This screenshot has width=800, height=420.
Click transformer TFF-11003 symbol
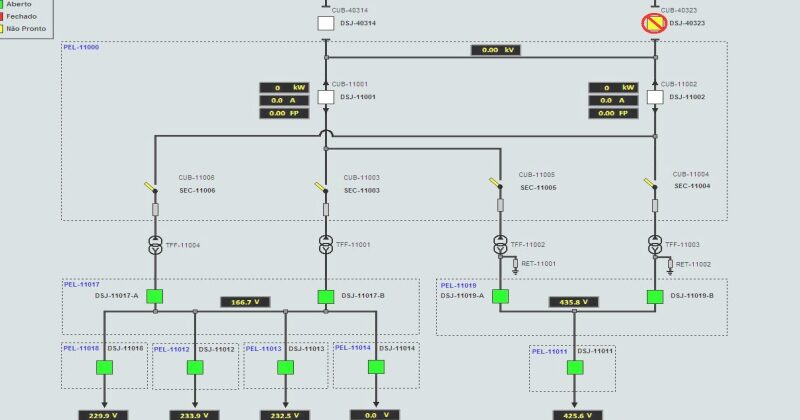coord(655,244)
